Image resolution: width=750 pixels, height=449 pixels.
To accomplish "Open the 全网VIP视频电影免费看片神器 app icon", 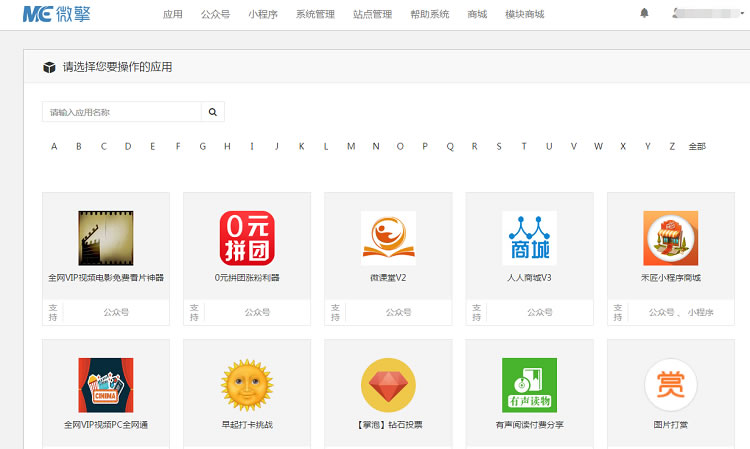I will pyautogui.click(x=106, y=238).
